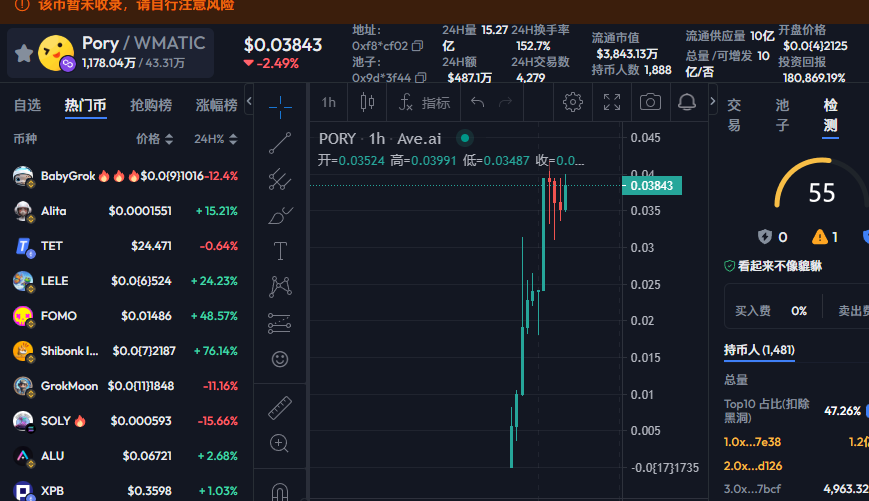
Task: Select SOLY in the coin list
Action: pos(126,421)
